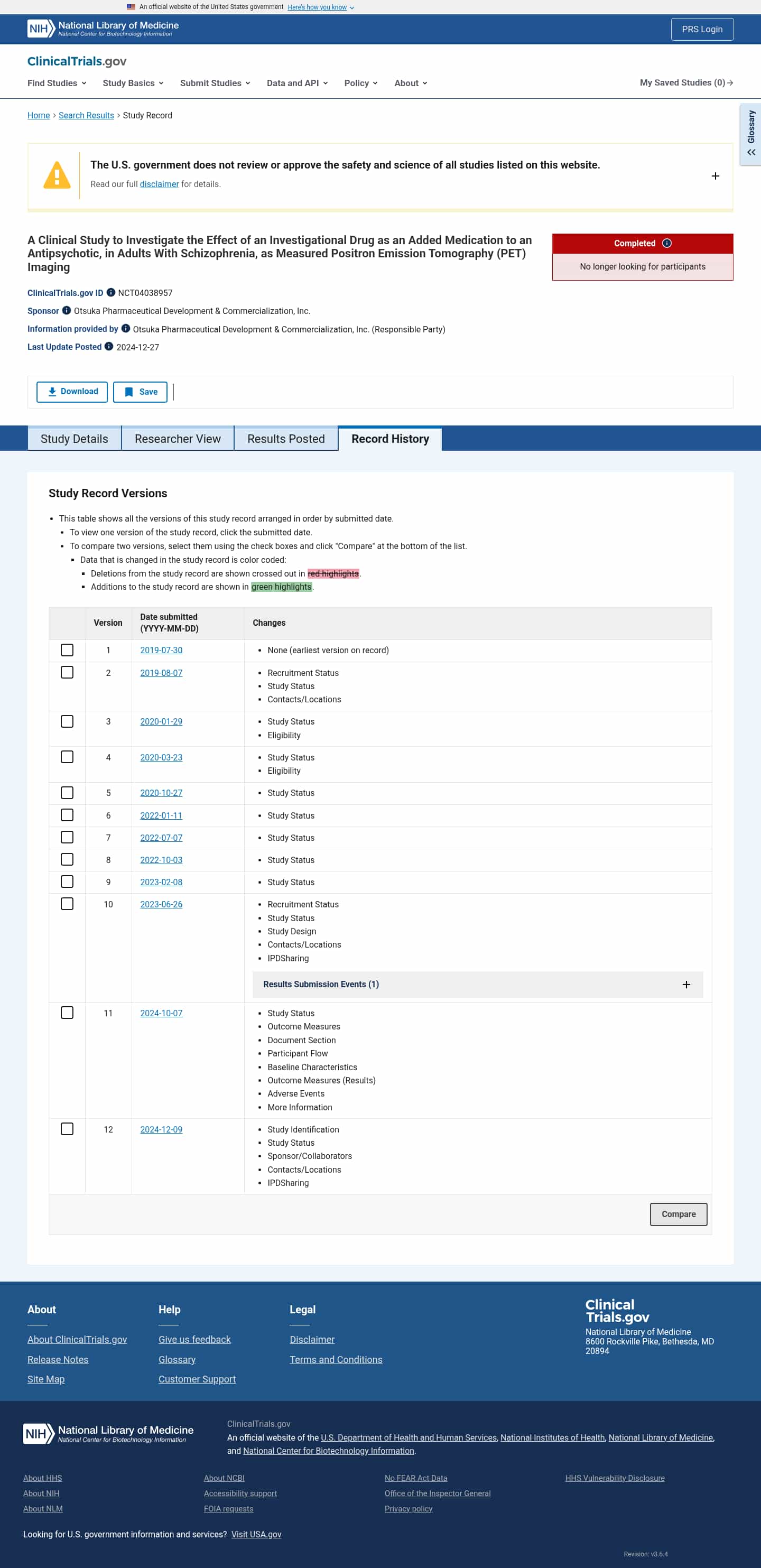The image size is (761, 1568).
Task: Switch to the Researcher View tab
Action: 178,439
